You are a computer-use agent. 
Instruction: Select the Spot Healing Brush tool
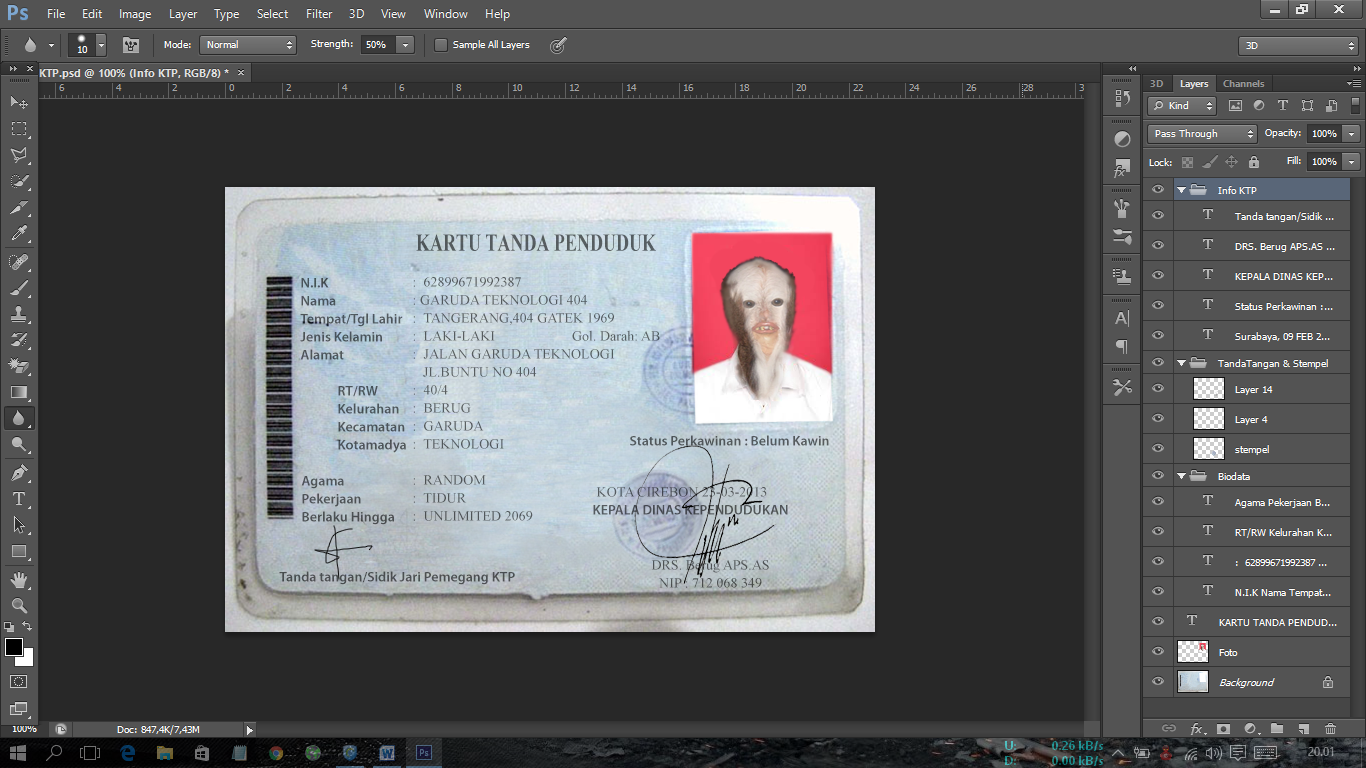pos(19,262)
